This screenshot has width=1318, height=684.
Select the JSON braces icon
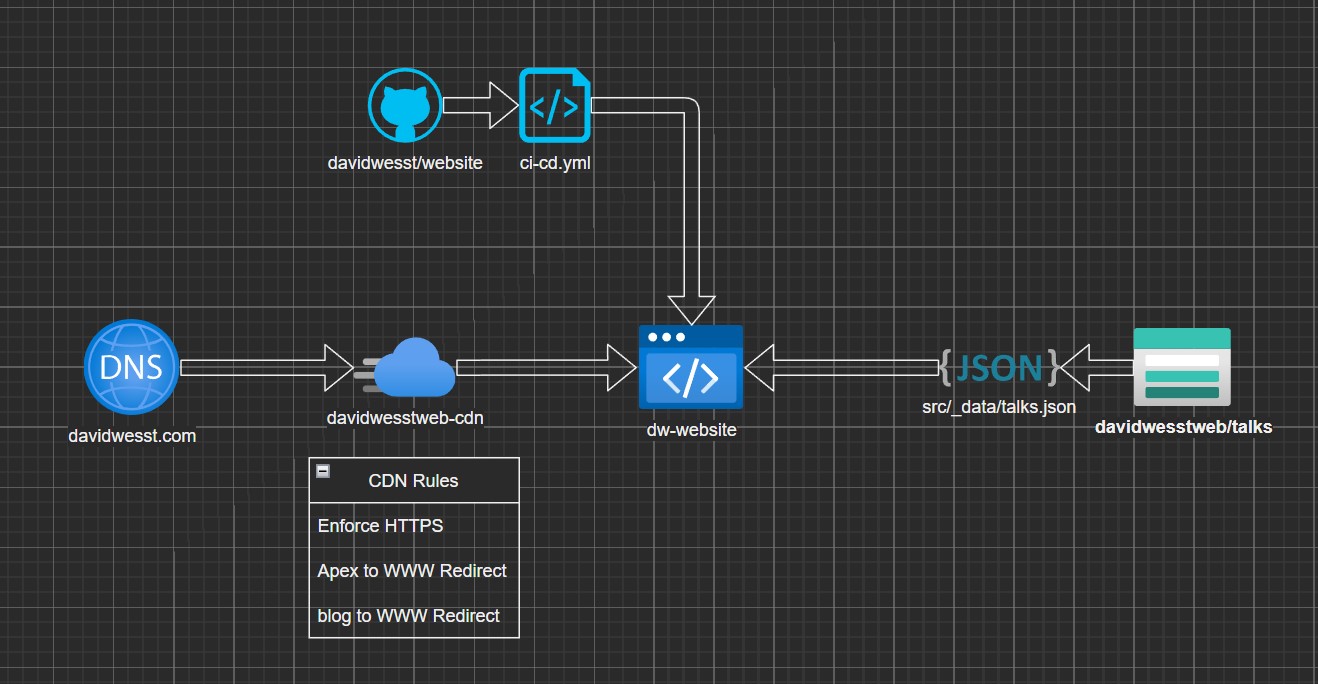click(999, 367)
